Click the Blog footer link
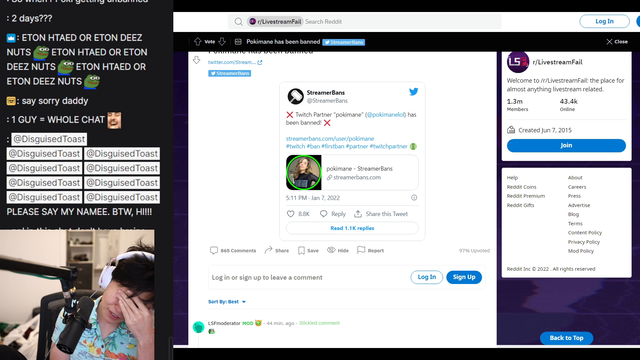The width and height of the screenshot is (640, 360). pyautogui.click(x=573, y=214)
